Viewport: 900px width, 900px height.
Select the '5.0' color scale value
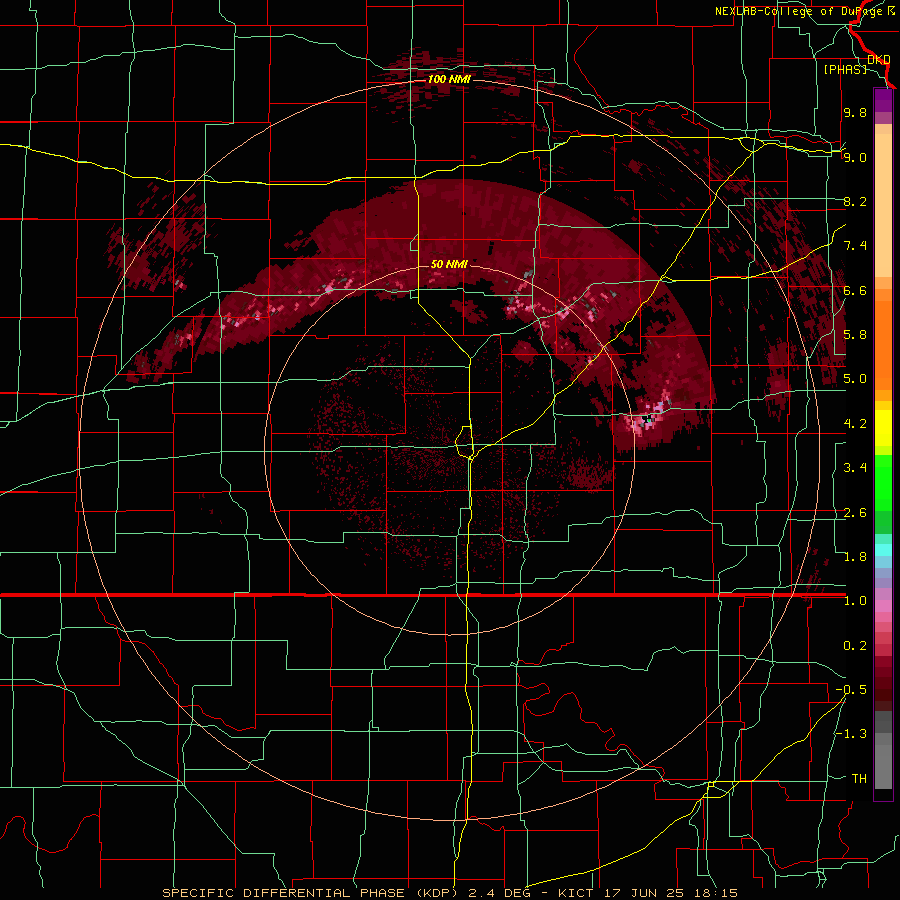(x=855, y=379)
